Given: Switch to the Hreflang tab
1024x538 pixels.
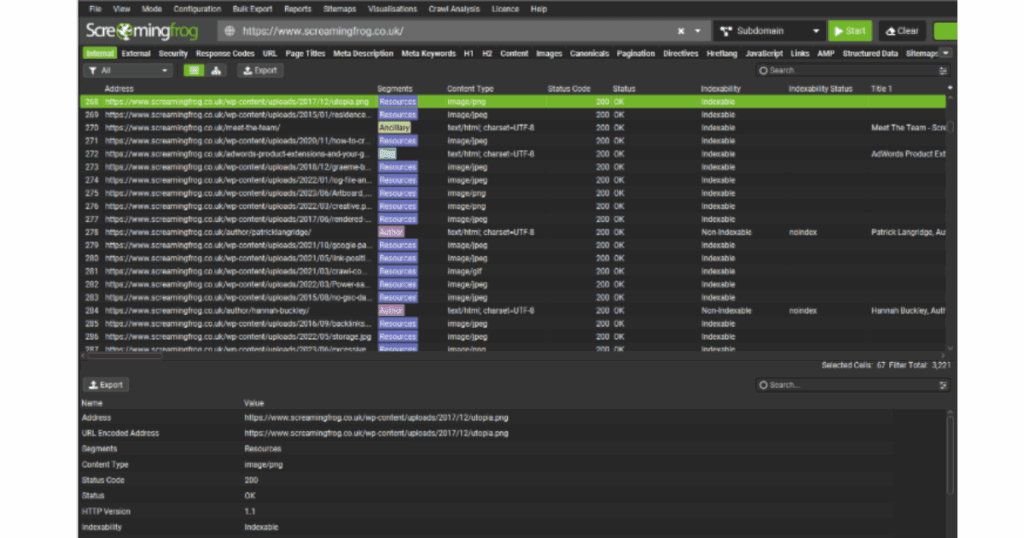Looking at the screenshot, I should coord(722,54).
